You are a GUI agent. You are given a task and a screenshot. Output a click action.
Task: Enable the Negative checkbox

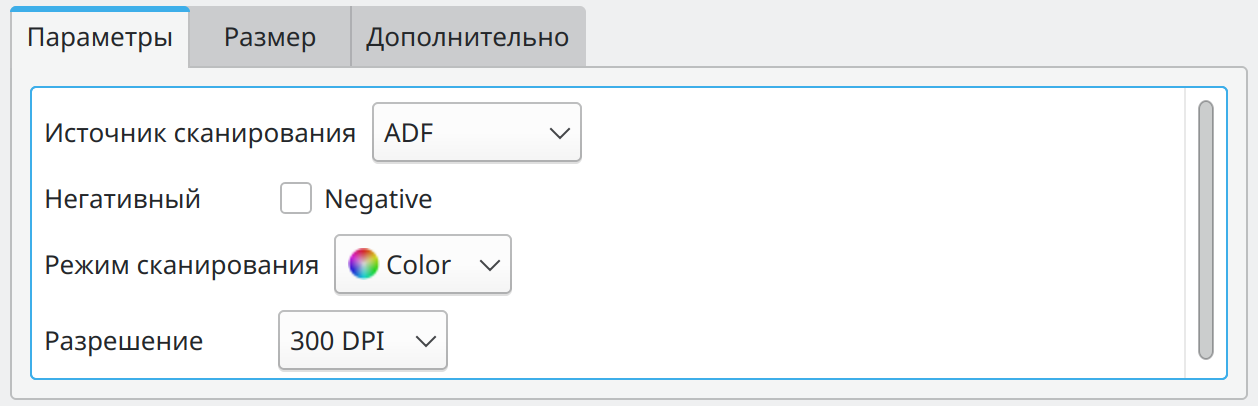click(x=296, y=199)
